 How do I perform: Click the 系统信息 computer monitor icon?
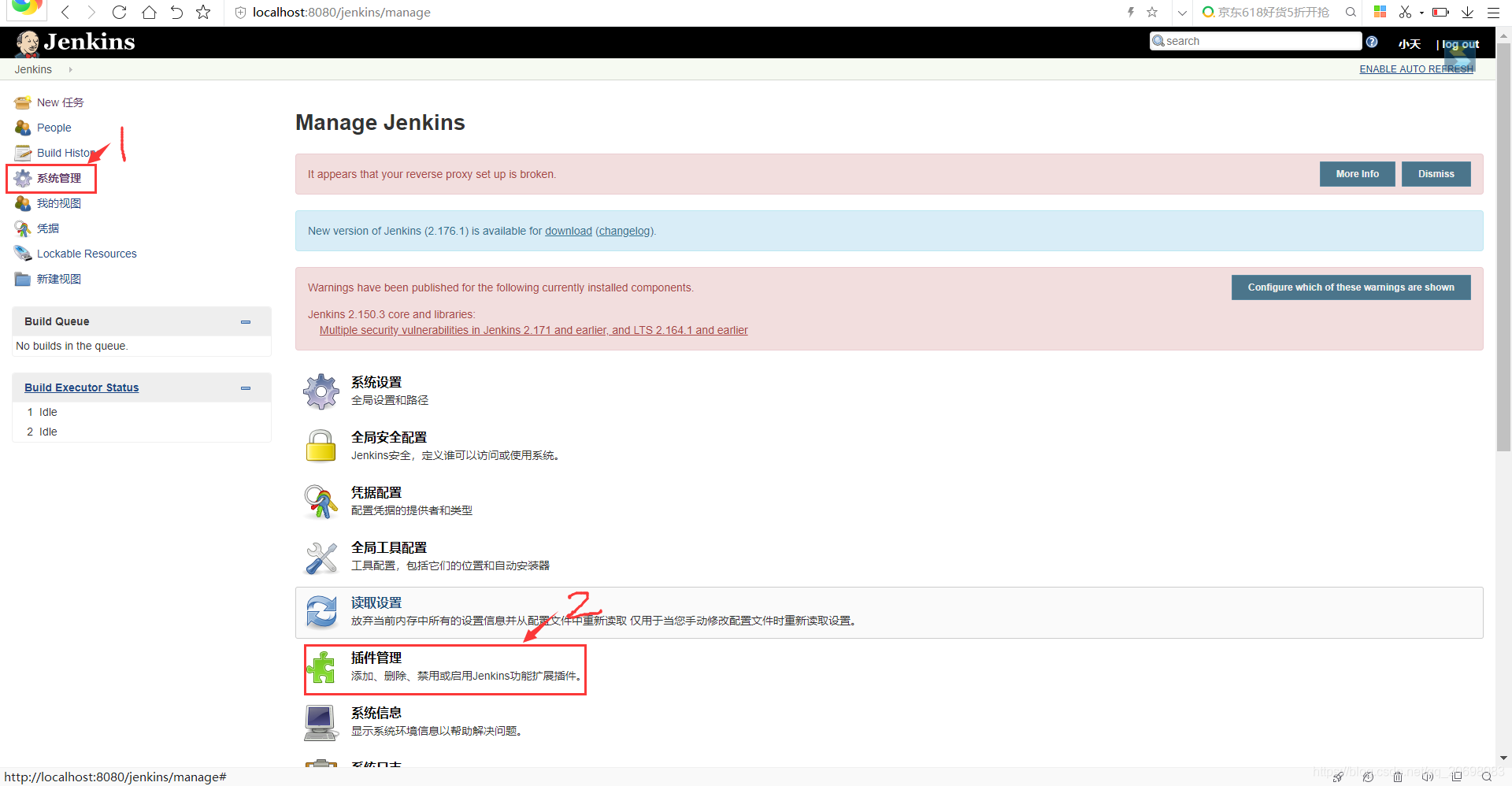tap(321, 722)
